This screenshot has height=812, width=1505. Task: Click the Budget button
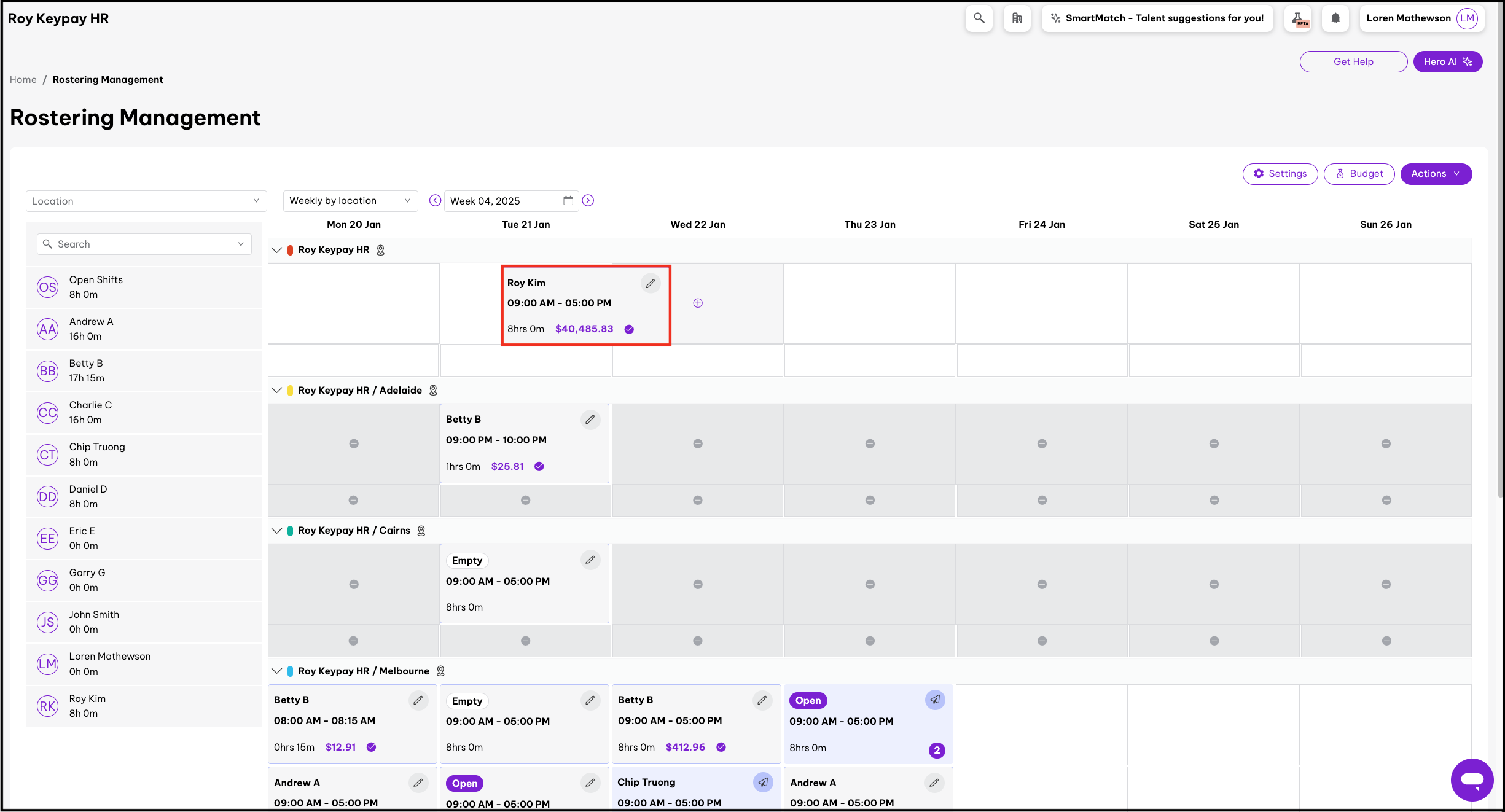tap(1359, 174)
